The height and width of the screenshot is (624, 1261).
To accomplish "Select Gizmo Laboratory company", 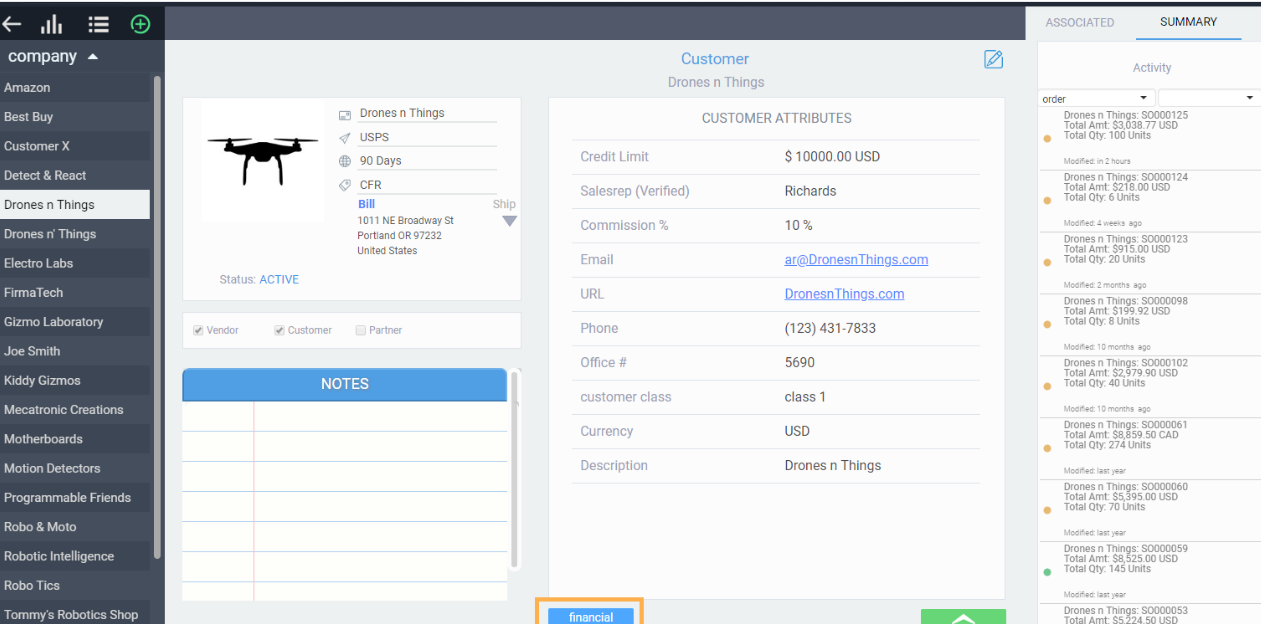I will [x=75, y=322].
